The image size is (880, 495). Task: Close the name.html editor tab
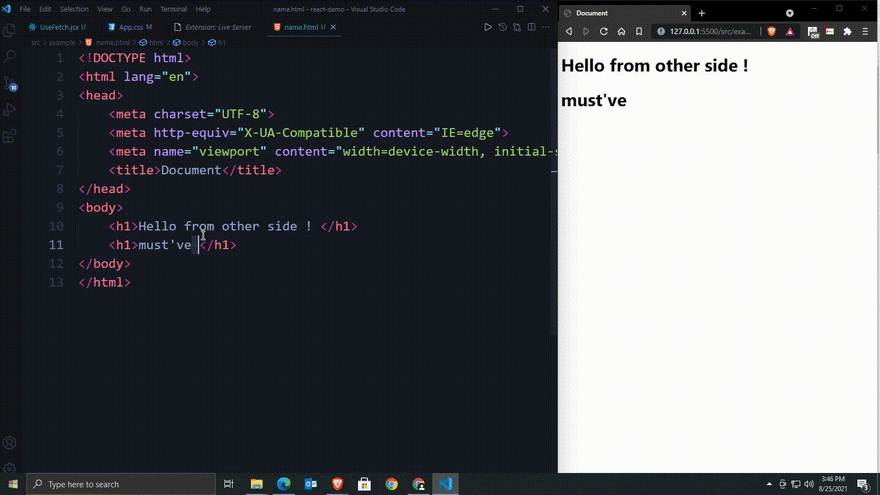(333, 27)
